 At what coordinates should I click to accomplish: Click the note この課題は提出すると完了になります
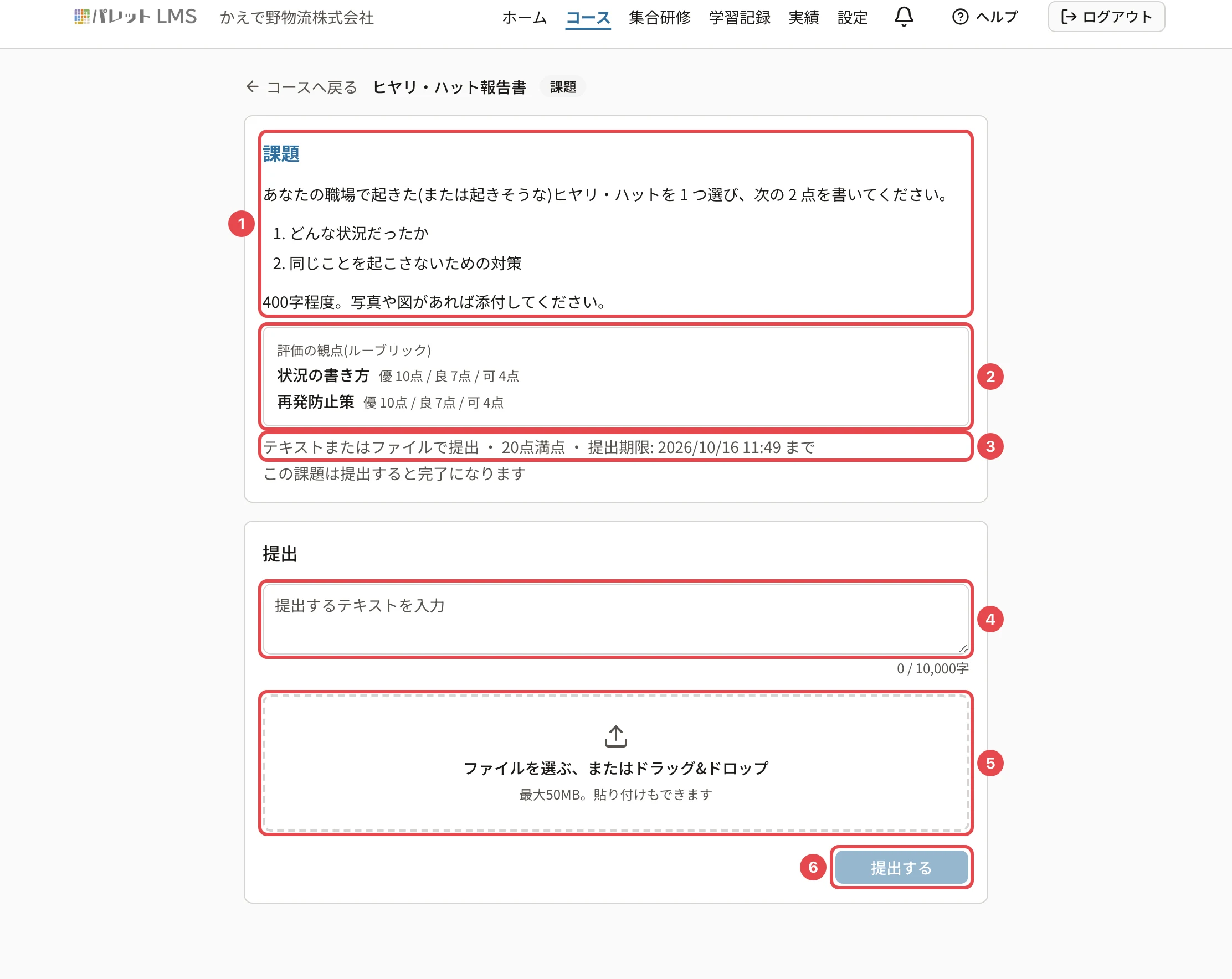pos(394,473)
